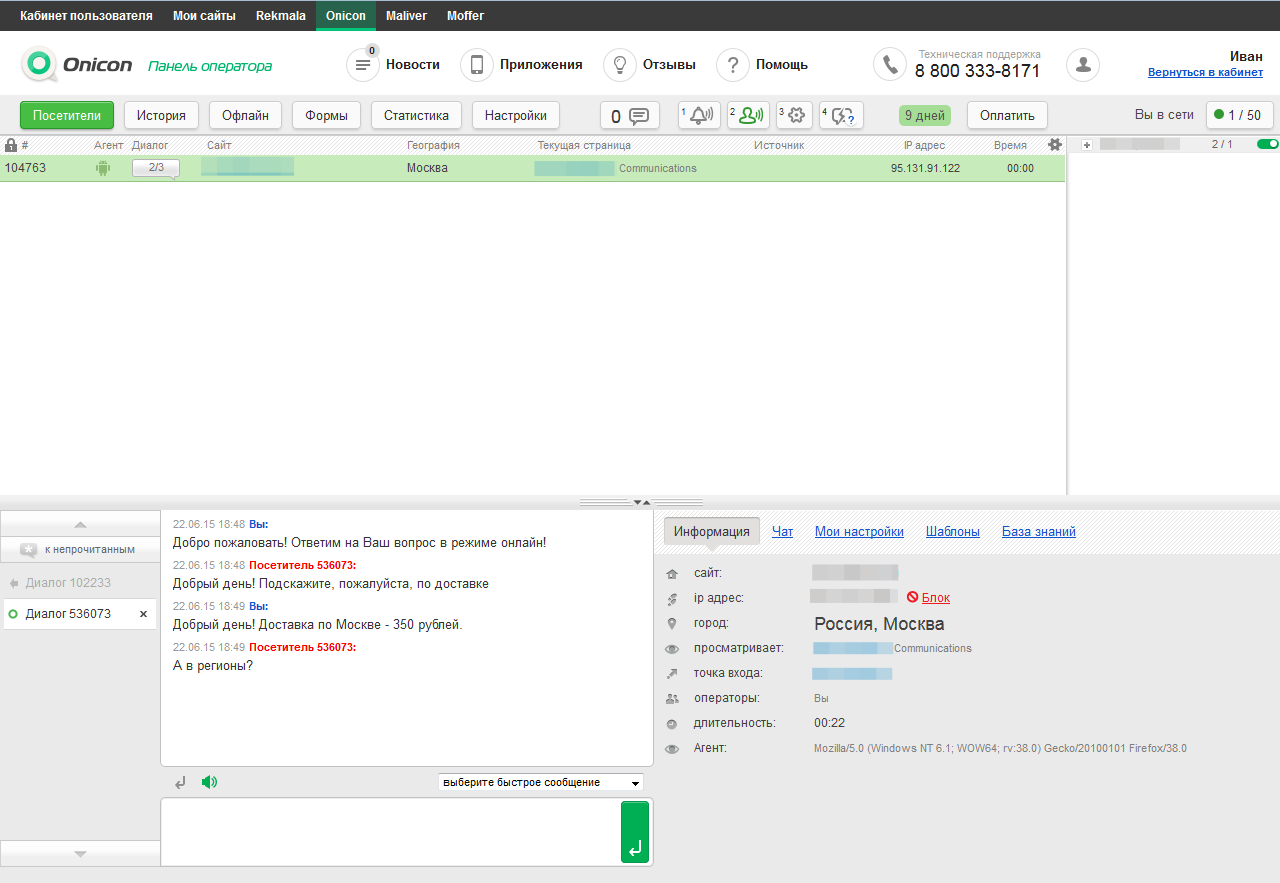
Task: Open the Помощь question mark icon
Action: [732, 65]
